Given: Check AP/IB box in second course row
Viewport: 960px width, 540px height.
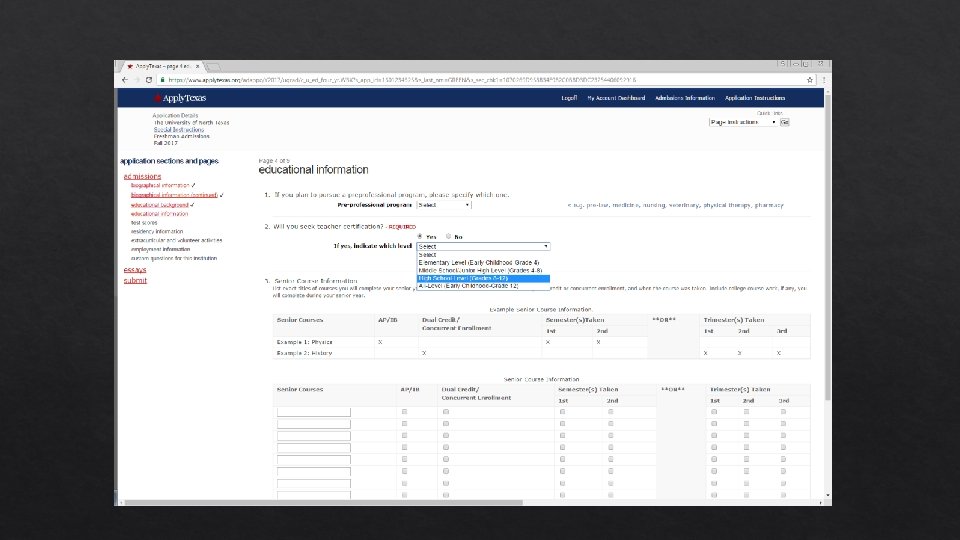Looking at the screenshot, I should 404,424.
